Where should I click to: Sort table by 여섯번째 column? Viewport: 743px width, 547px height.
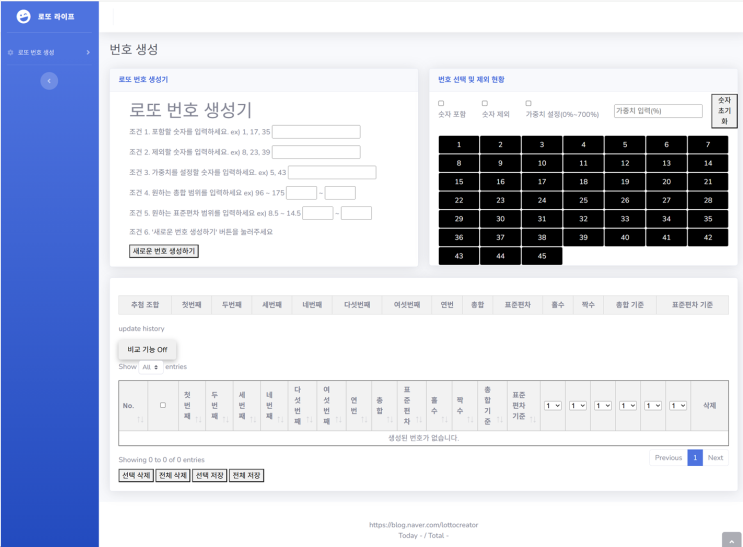(x=332, y=406)
